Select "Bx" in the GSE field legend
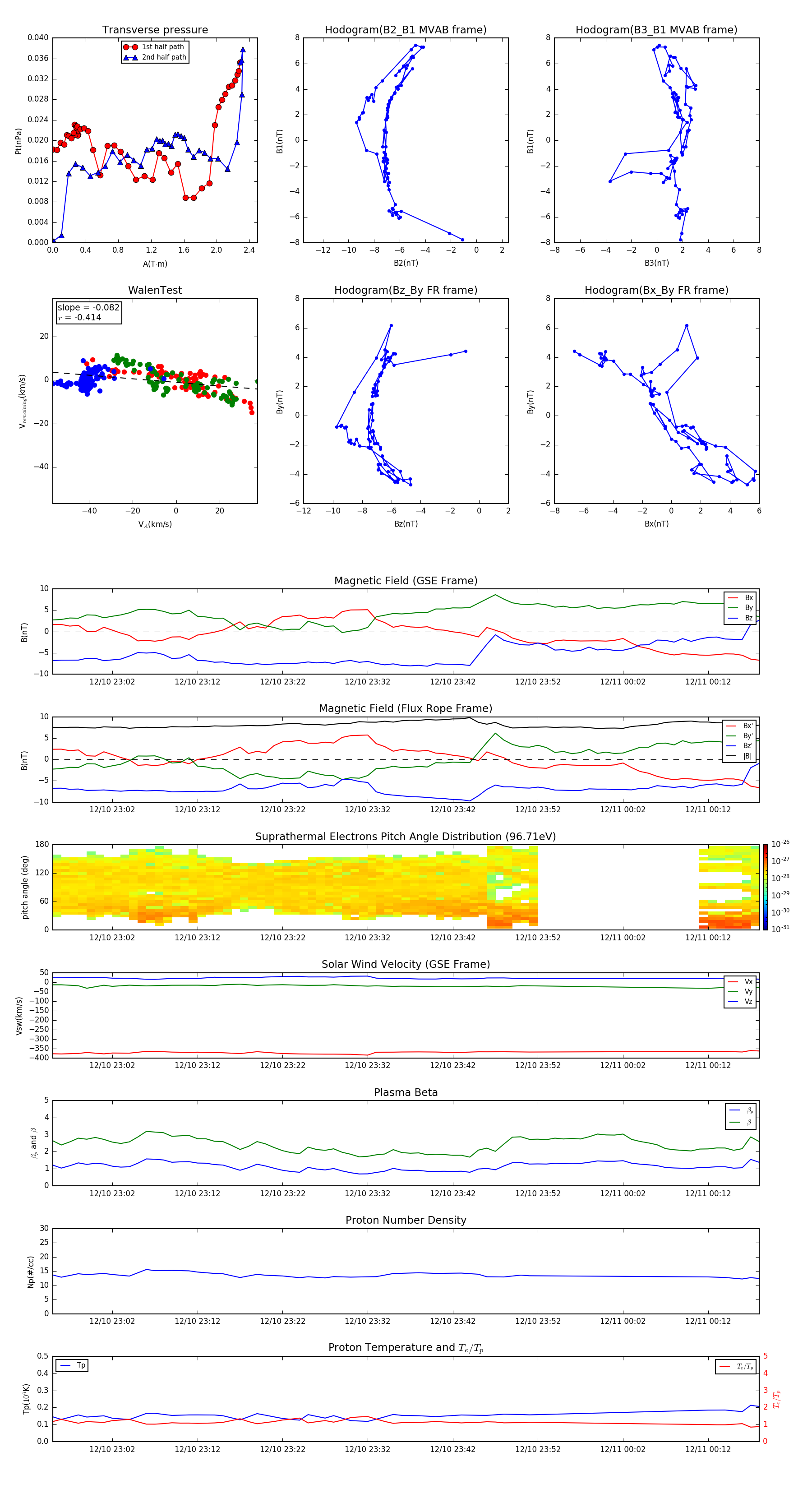This screenshot has height=1489, width=812. tap(748, 598)
